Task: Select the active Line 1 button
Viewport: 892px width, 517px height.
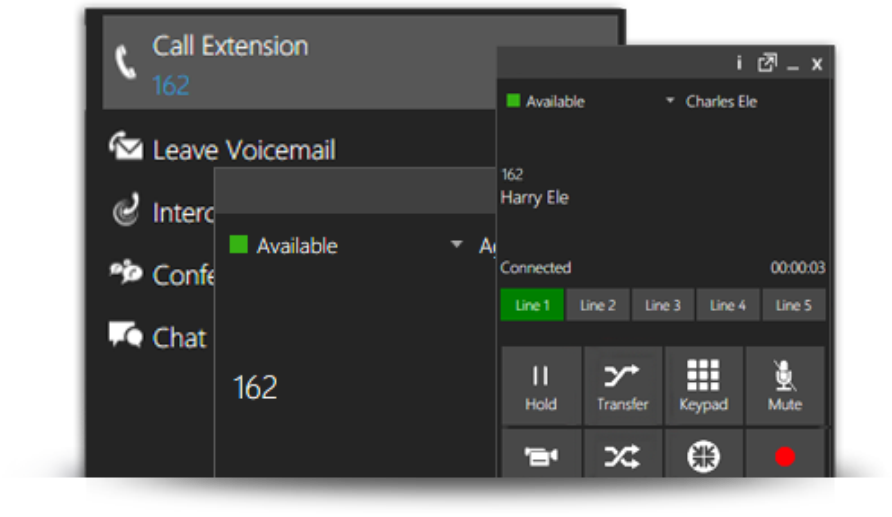Action: pyautogui.click(x=532, y=305)
